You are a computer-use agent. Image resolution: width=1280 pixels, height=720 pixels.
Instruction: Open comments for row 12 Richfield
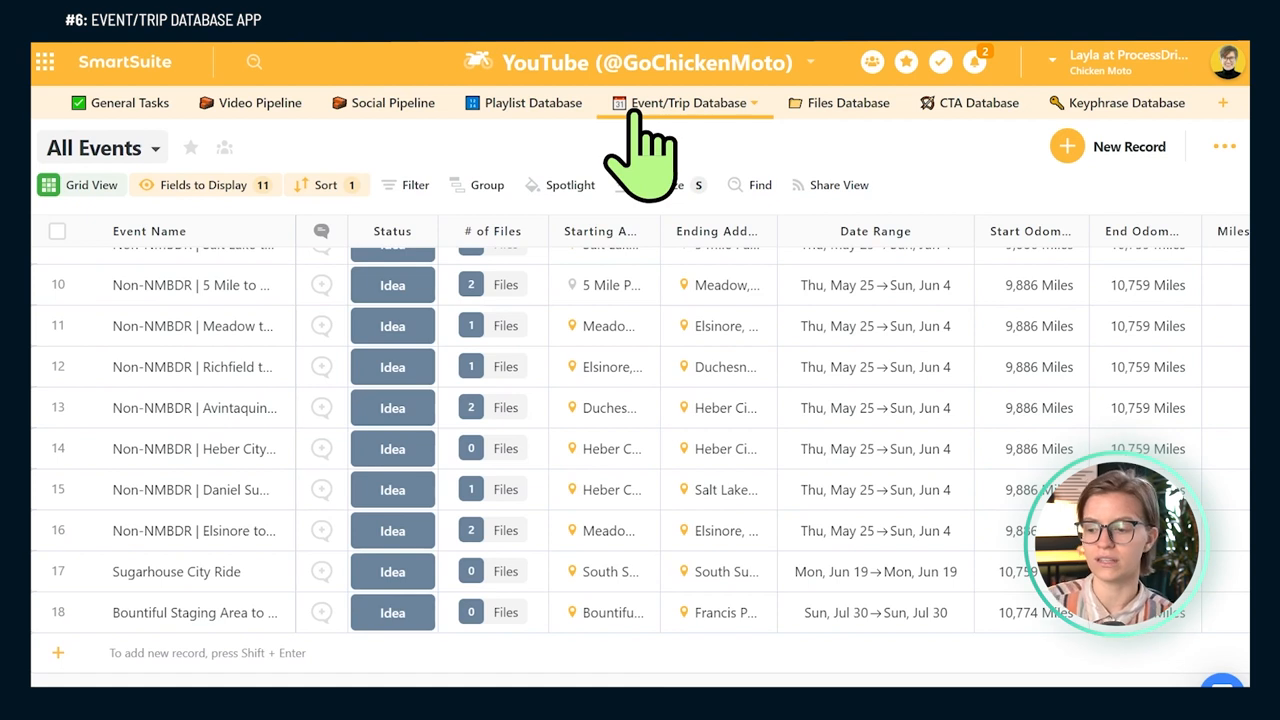(x=321, y=367)
